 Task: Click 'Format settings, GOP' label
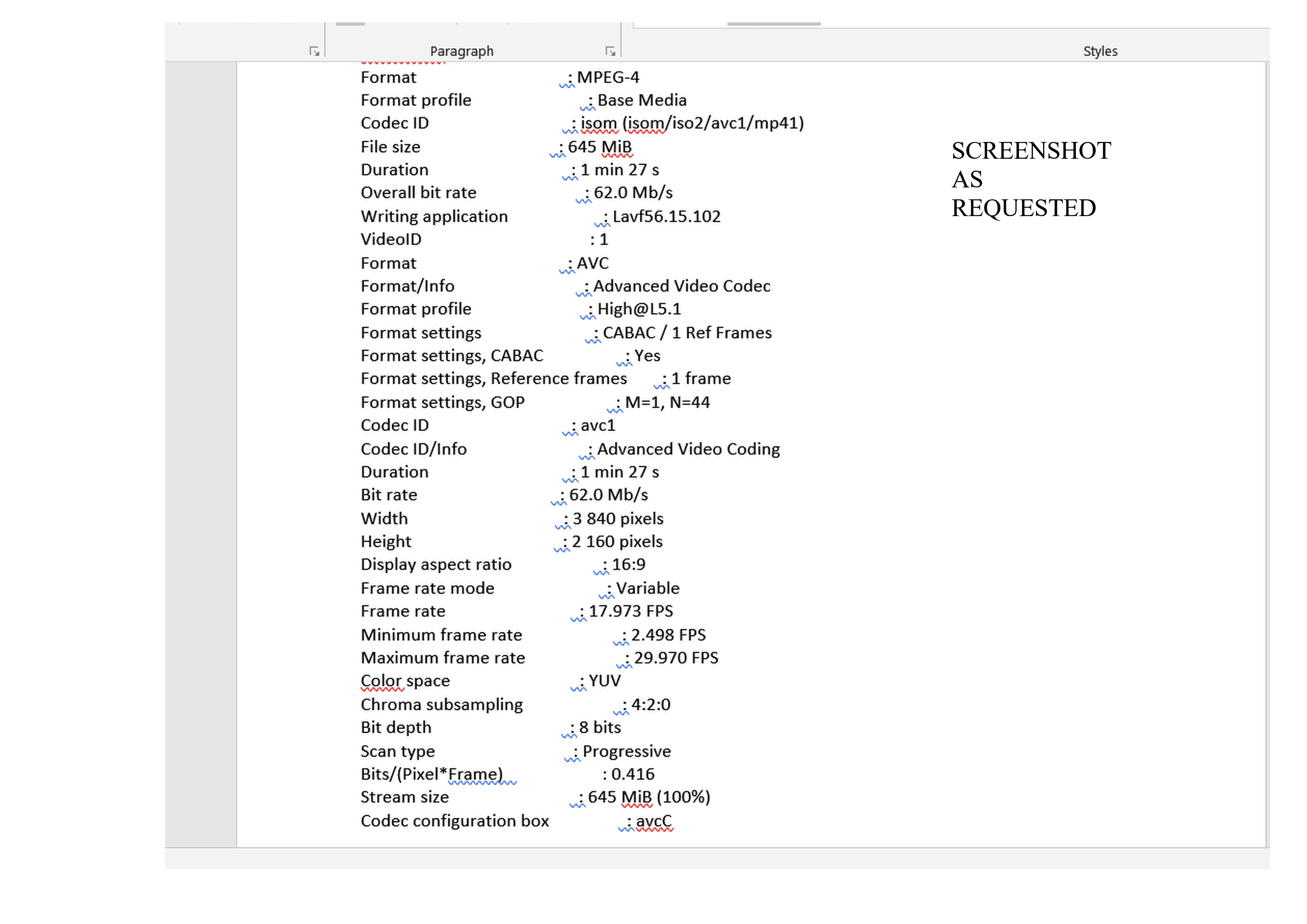[x=443, y=402]
